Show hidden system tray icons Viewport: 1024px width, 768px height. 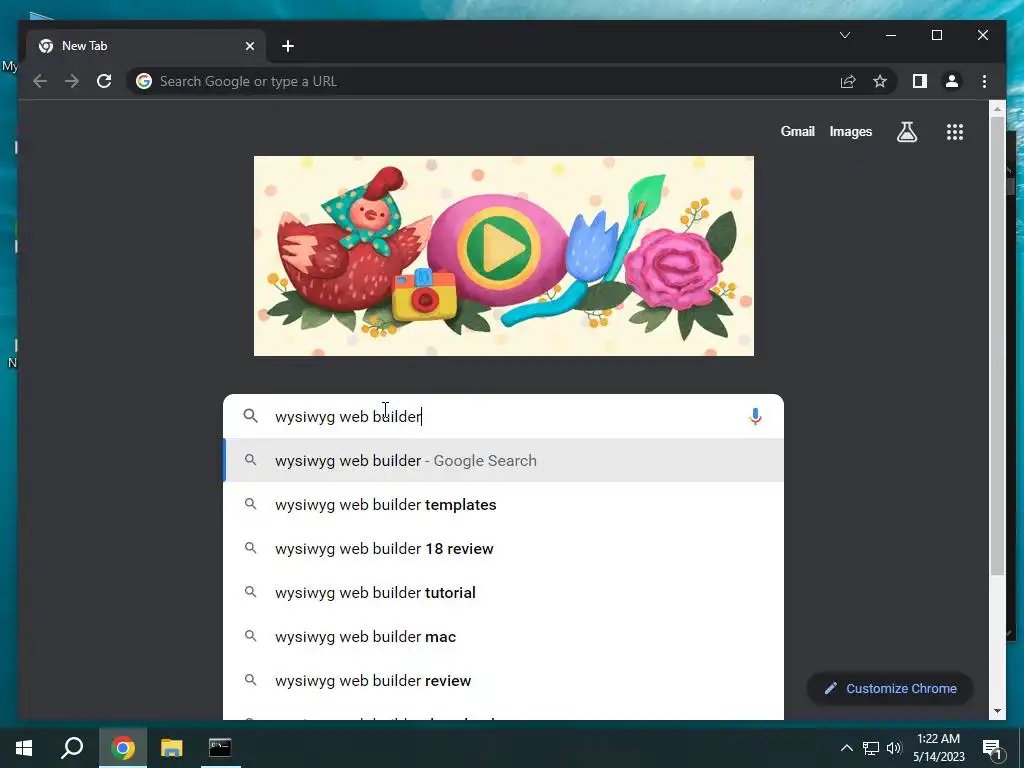point(846,748)
